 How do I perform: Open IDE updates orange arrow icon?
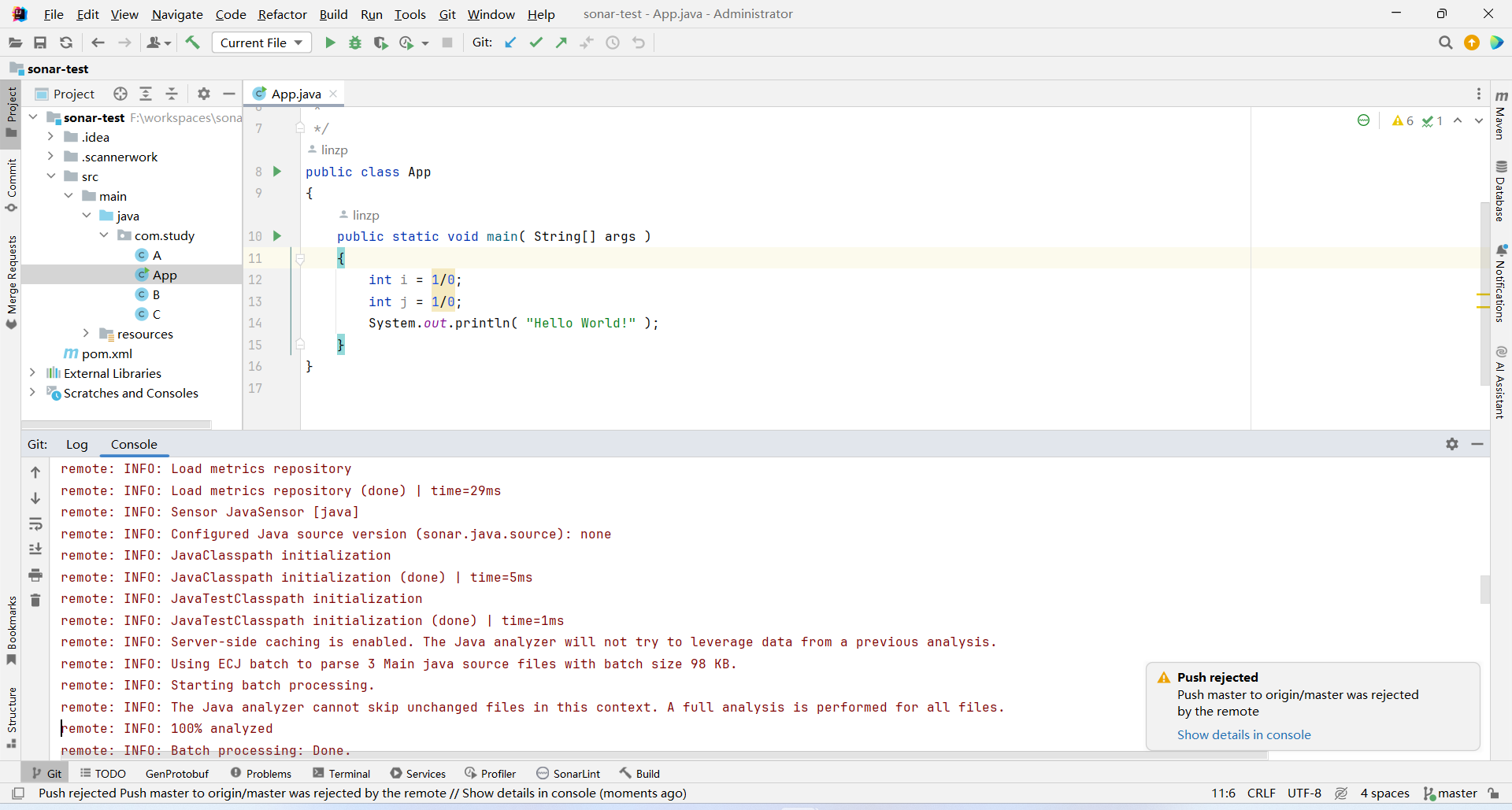click(1471, 43)
